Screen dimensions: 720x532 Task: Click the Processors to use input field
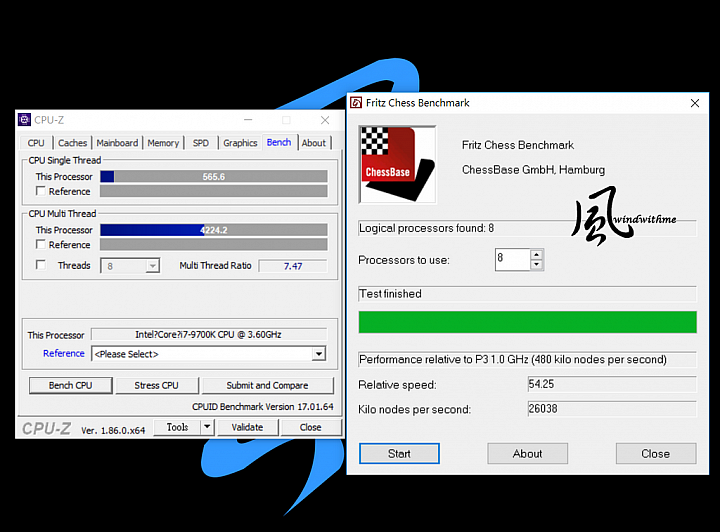513,259
